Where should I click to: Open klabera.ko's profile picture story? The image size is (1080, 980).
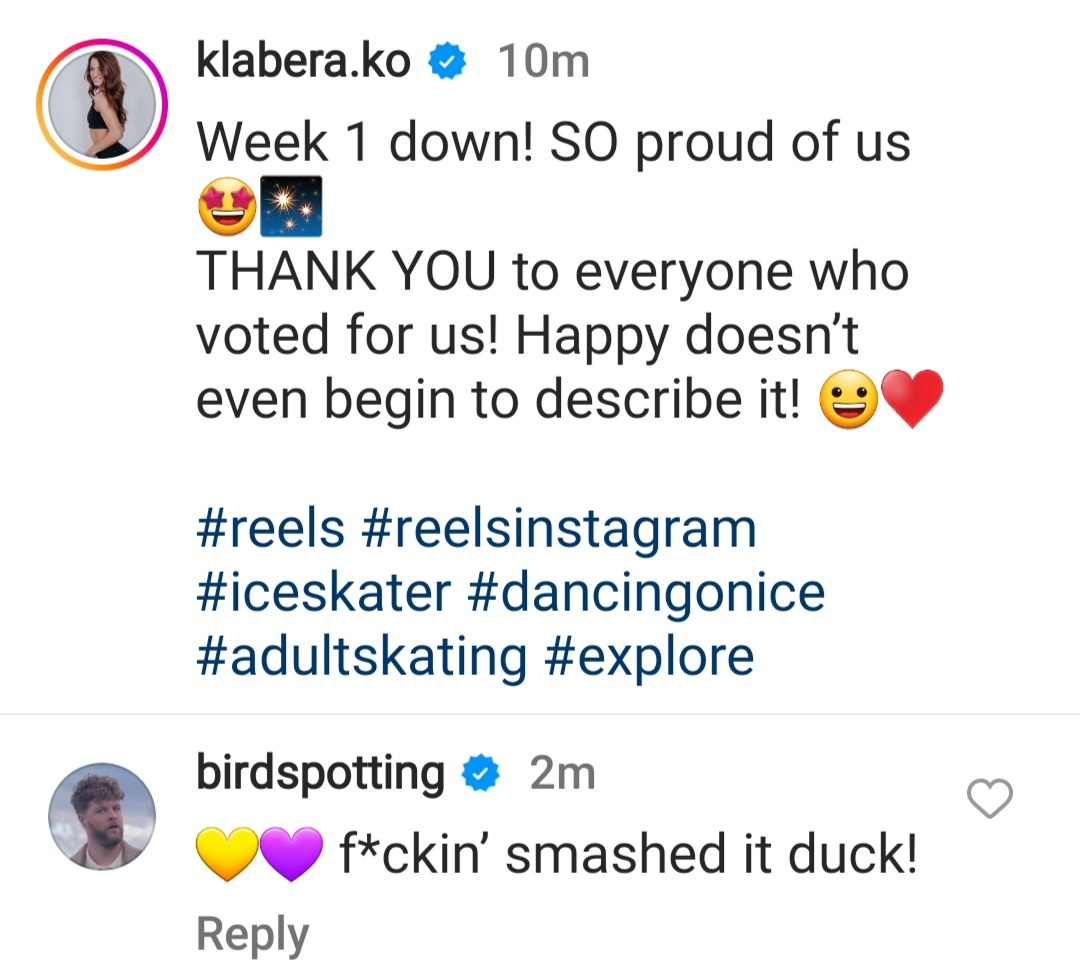pyautogui.click(x=101, y=105)
